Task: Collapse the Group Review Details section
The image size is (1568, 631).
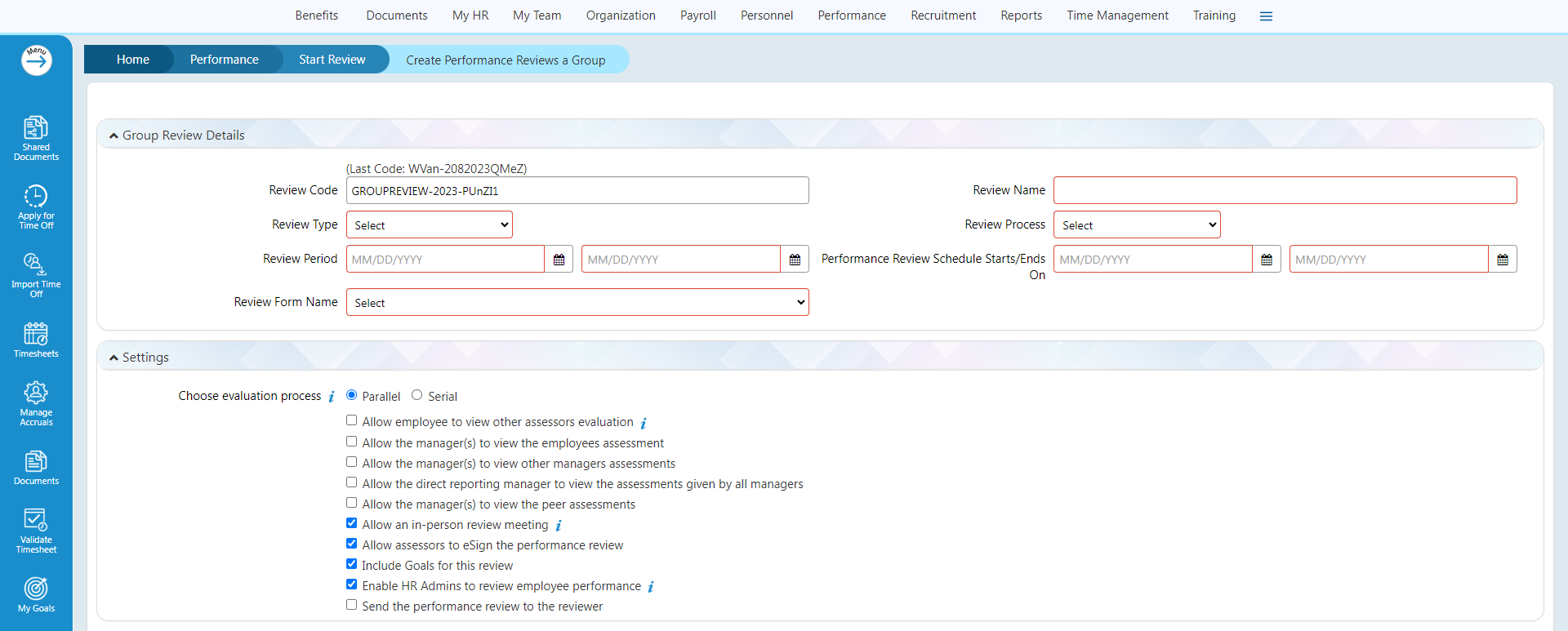Action: coord(114,136)
